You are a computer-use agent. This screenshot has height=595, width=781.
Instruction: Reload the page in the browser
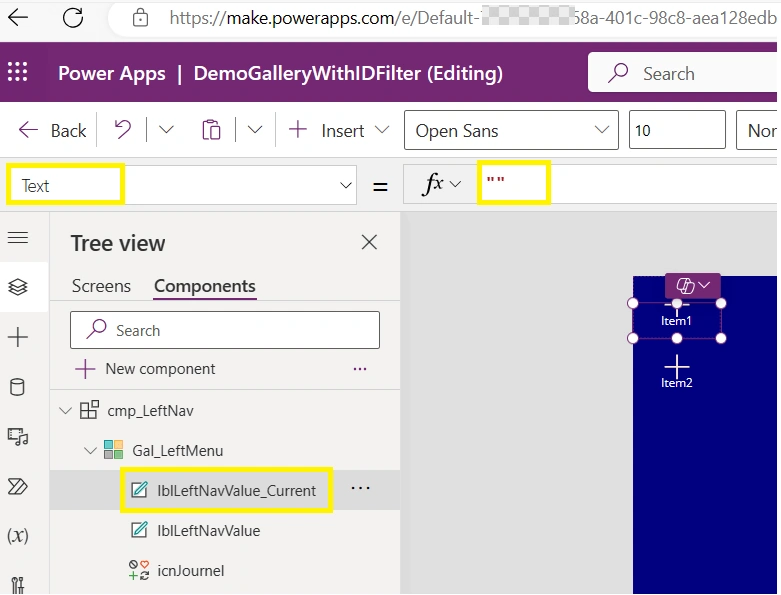(x=73, y=18)
